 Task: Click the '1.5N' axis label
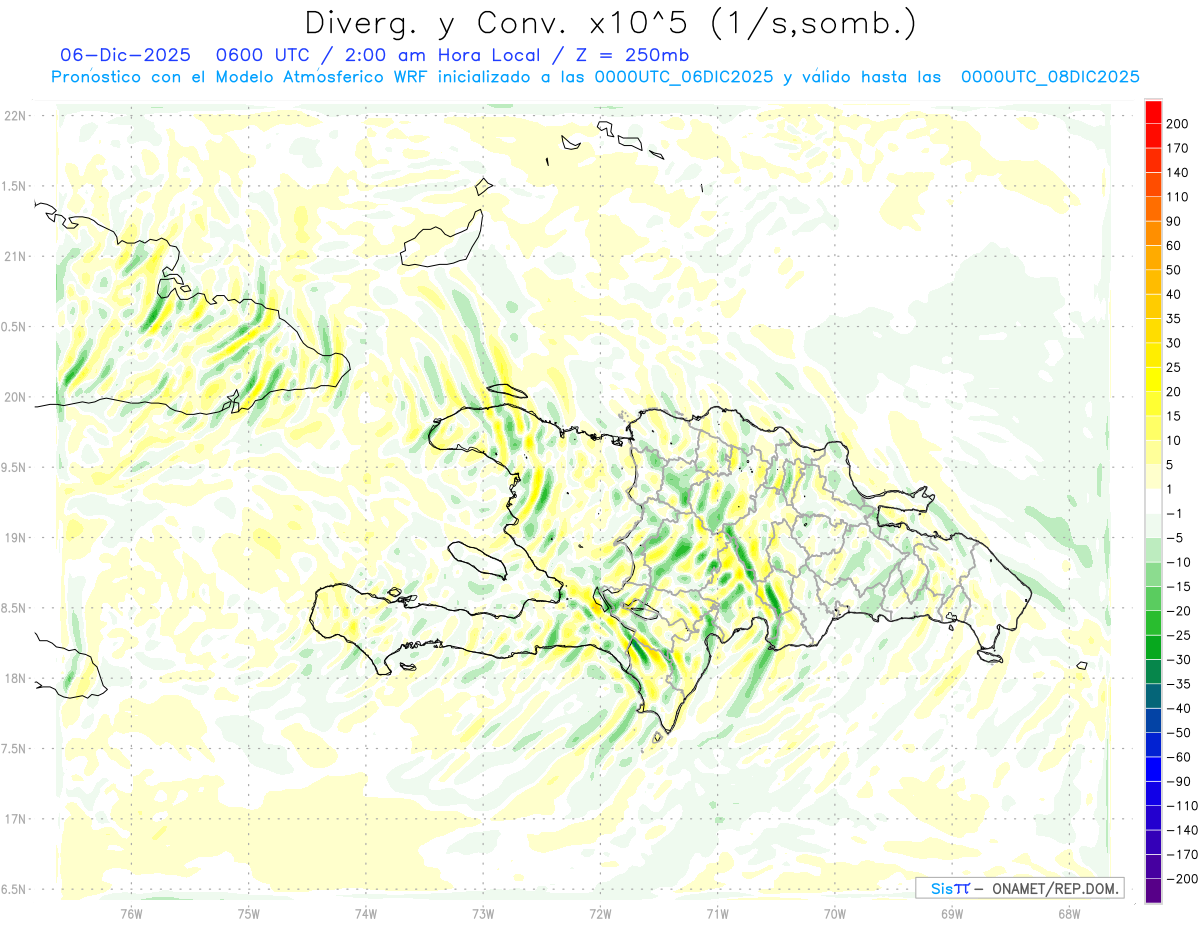[x=15, y=186]
